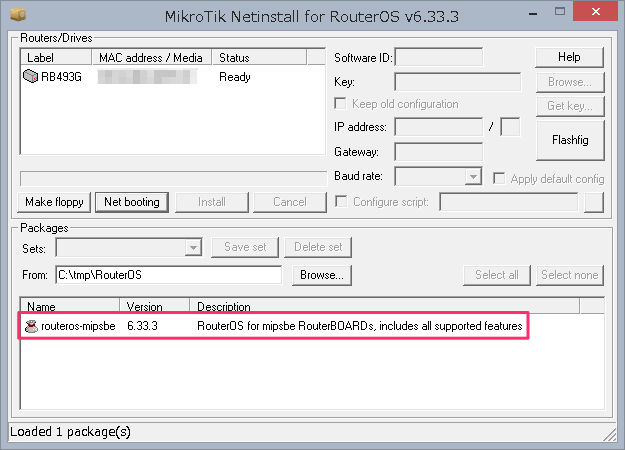Select the Ready status text of RB493G

(235, 77)
